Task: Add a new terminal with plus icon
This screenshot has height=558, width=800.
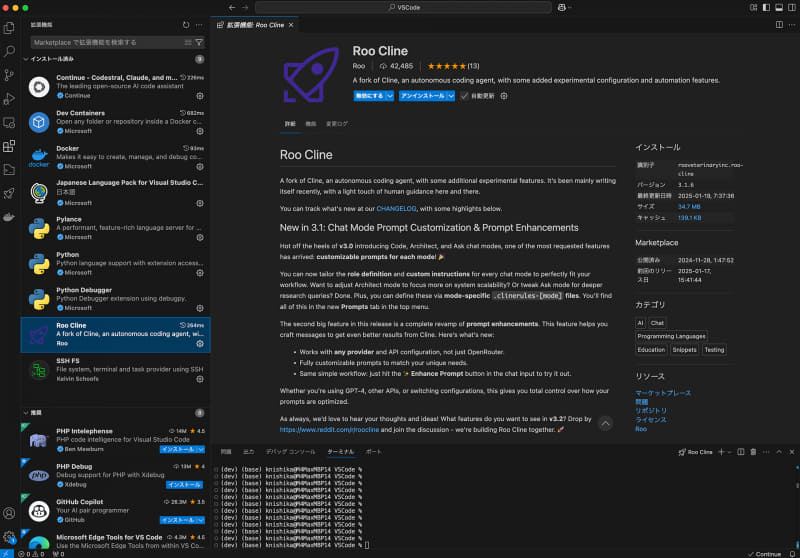Action: coord(721,452)
